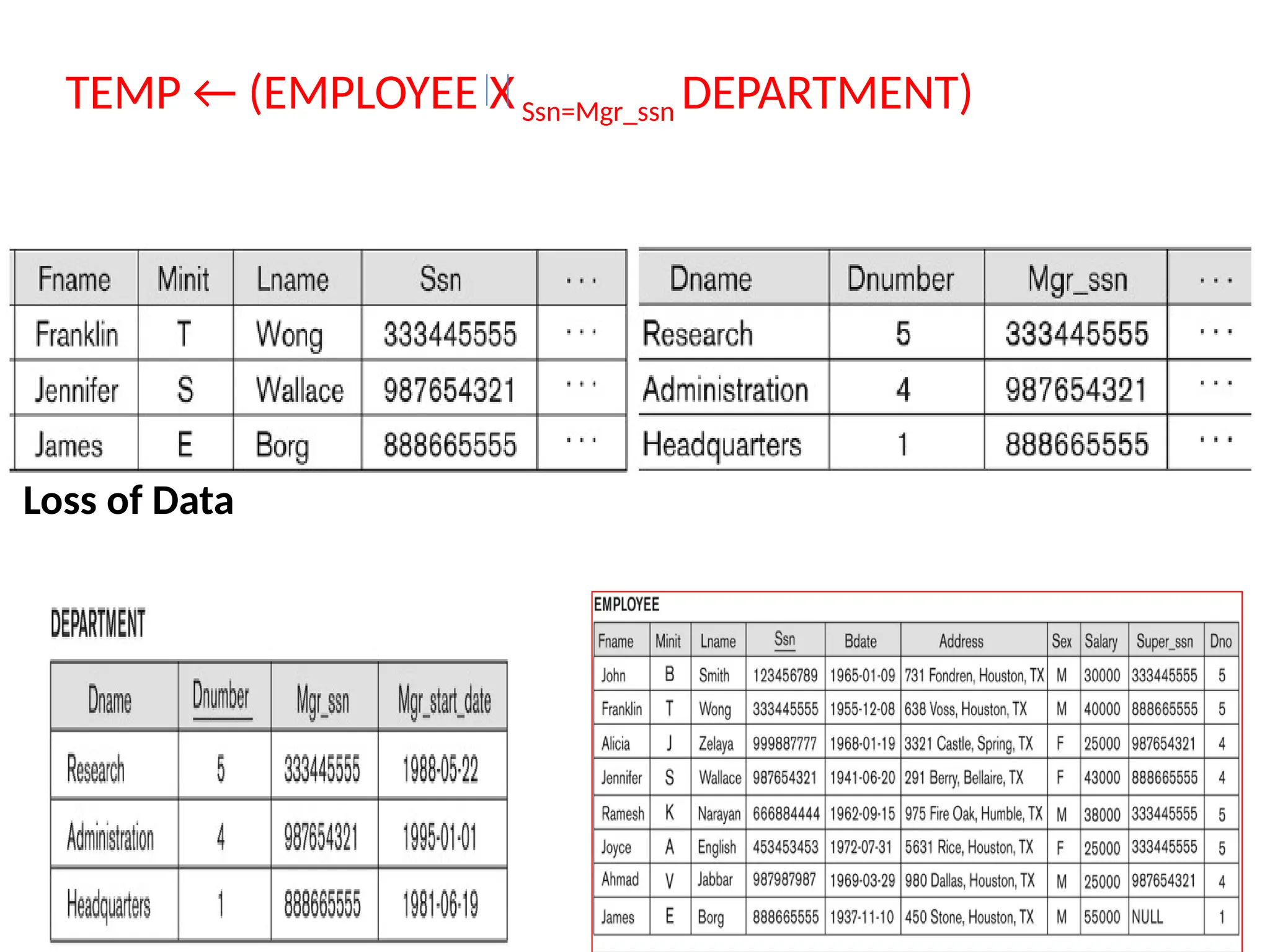
Task: Select 'Headquarters' in the top-right result table
Action: pyautogui.click(x=722, y=445)
